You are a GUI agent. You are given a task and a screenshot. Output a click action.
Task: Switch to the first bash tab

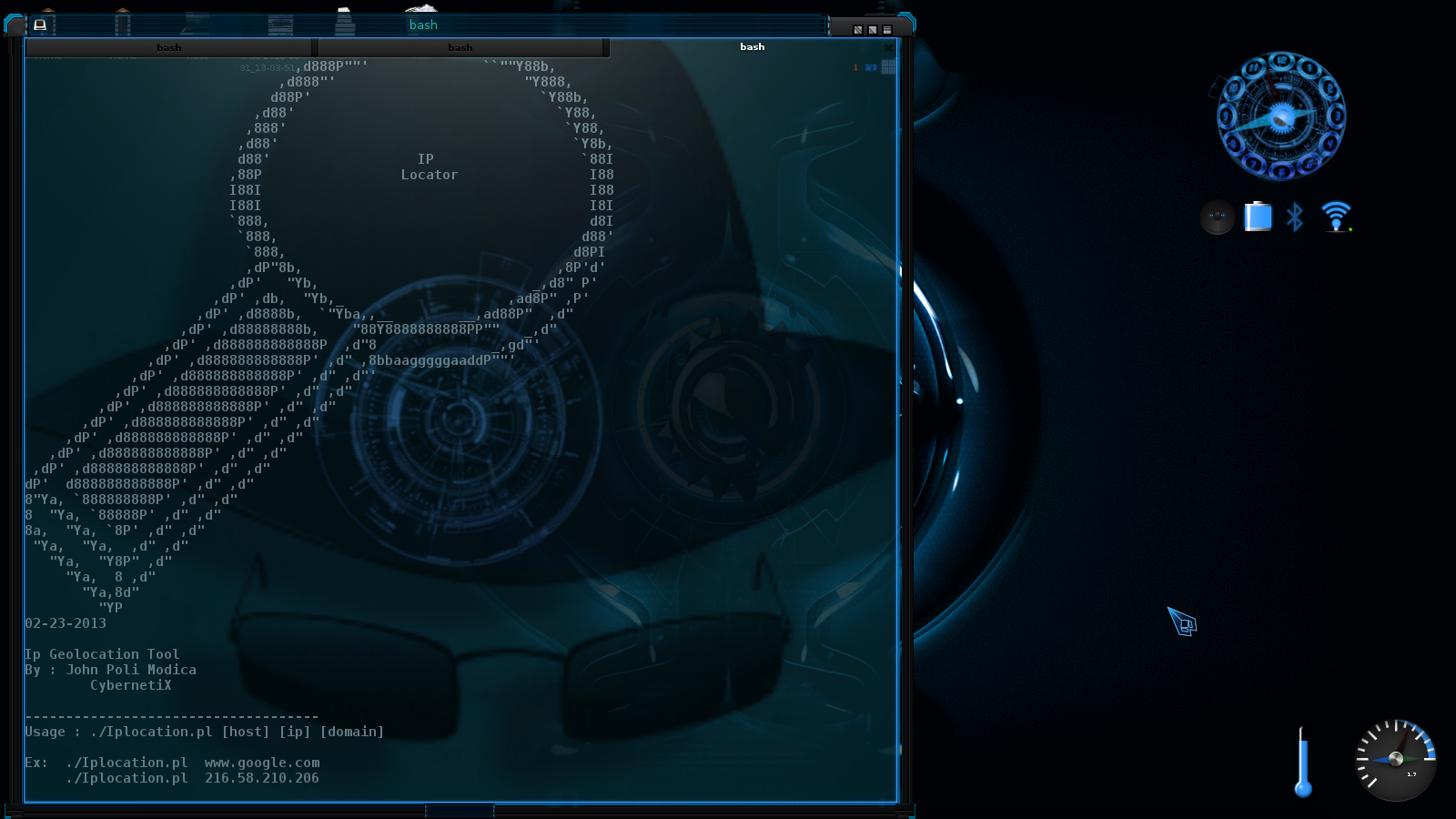(168, 47)
